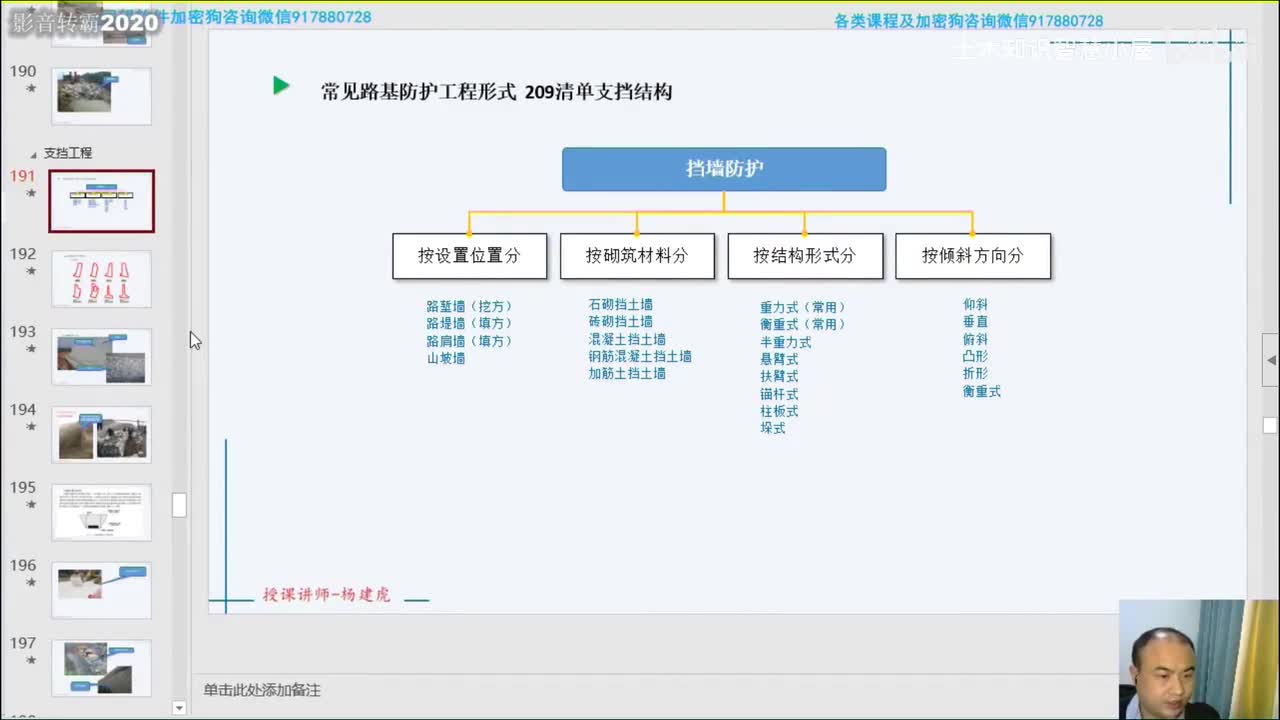Image resolution: width=1280 pixels, height=720 pixels.
Task: Click the text 柱板式
Action: [x=779, y=411]
